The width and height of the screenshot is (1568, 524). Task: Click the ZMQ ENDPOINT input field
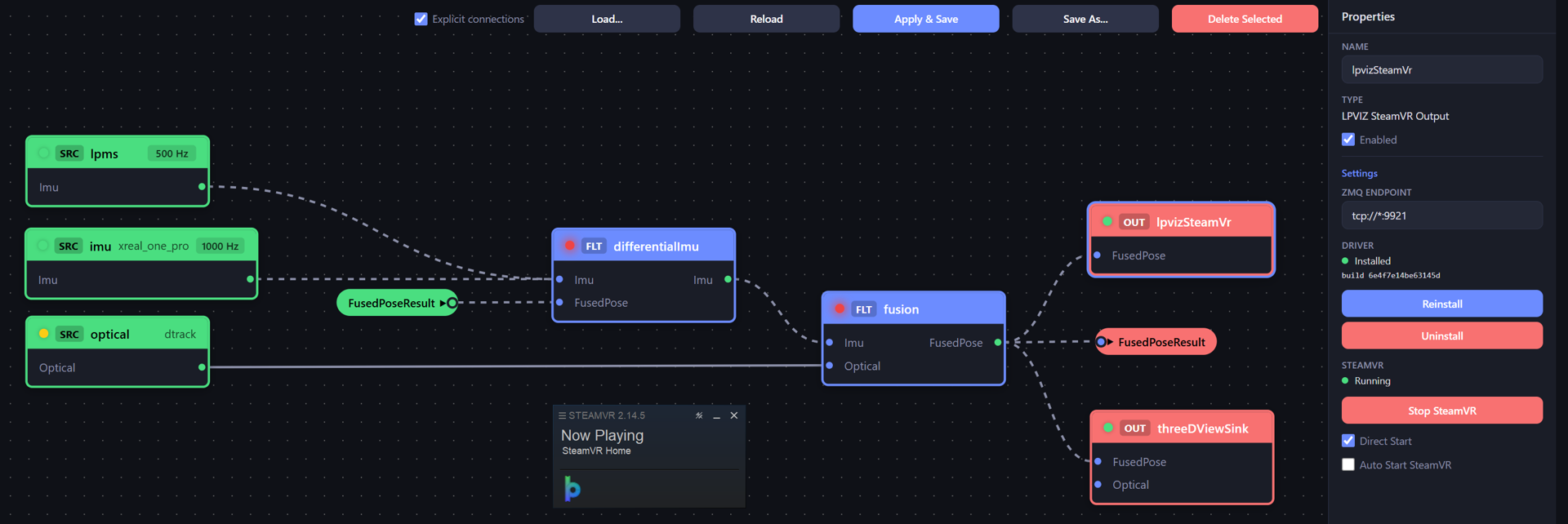click(1442, 215)
